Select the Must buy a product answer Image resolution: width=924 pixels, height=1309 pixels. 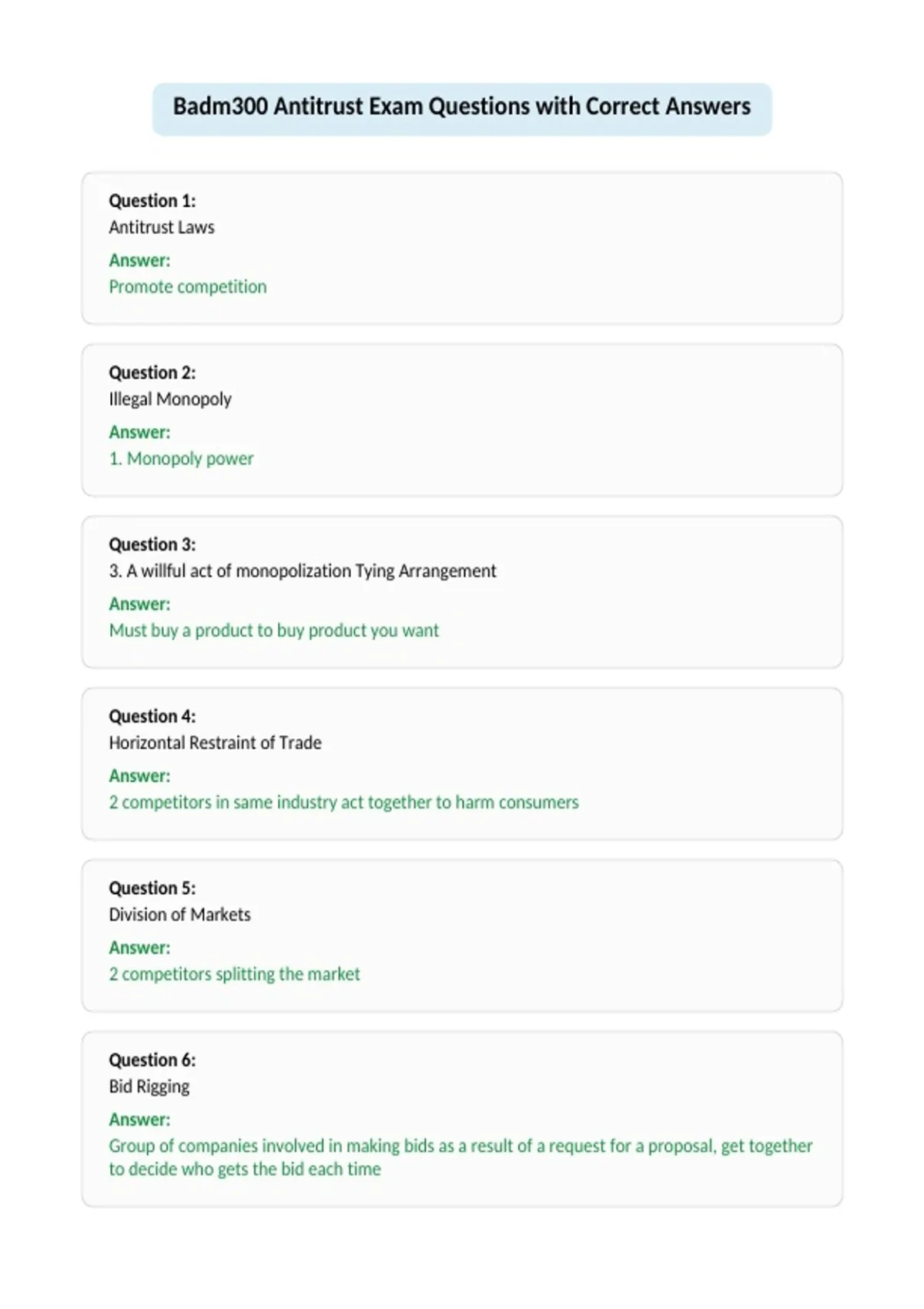(274, 630)
